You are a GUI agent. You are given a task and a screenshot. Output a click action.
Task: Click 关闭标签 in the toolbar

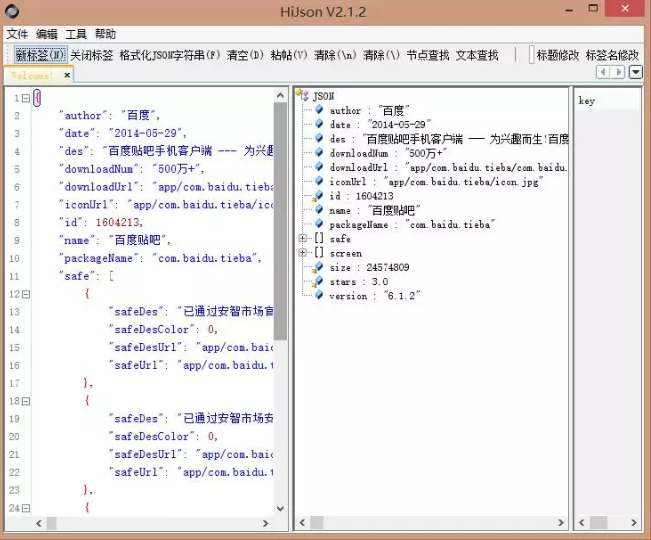click(x=92, y=55)
